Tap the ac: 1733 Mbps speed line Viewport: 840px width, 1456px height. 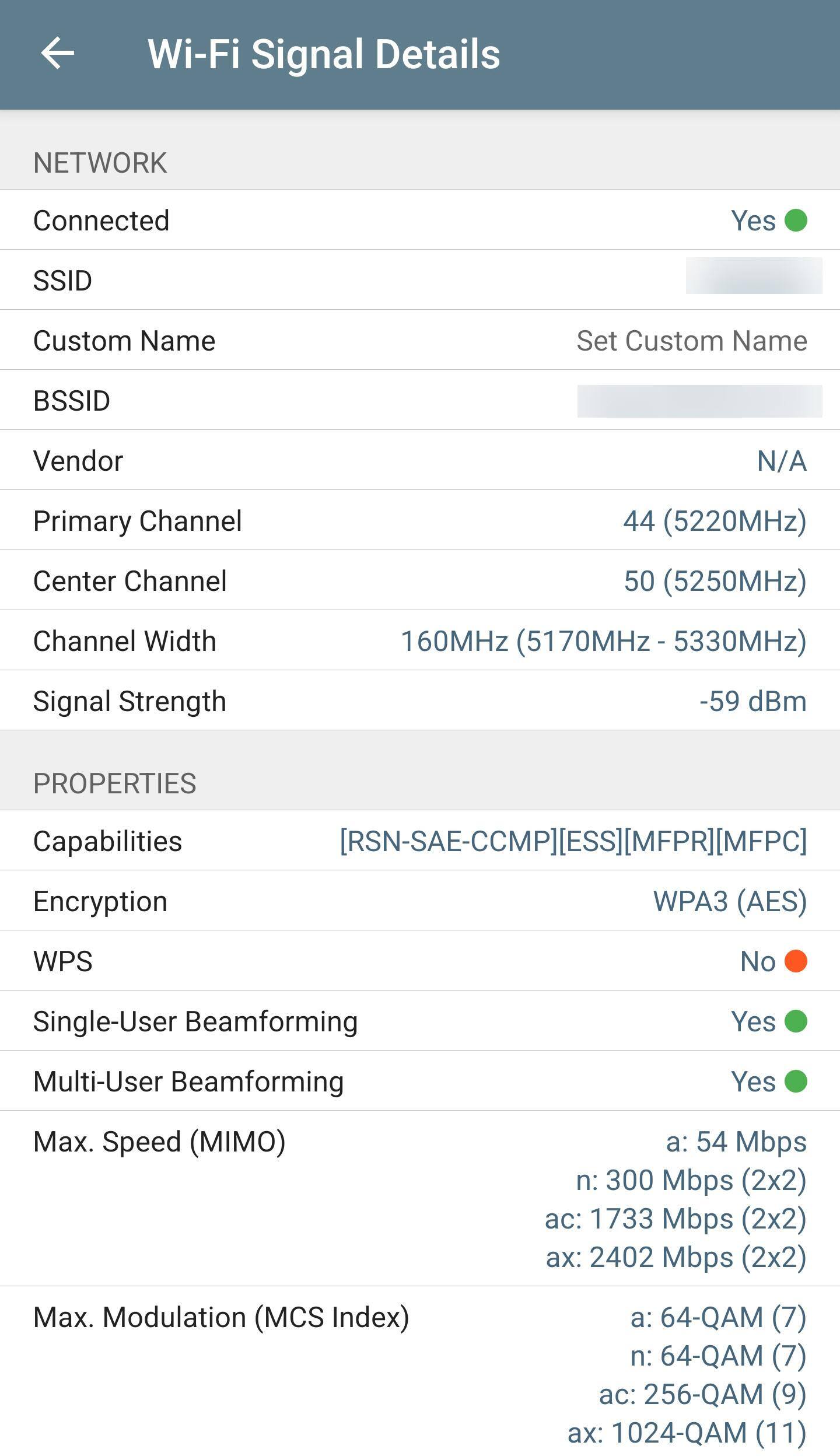coord(675,1219)
